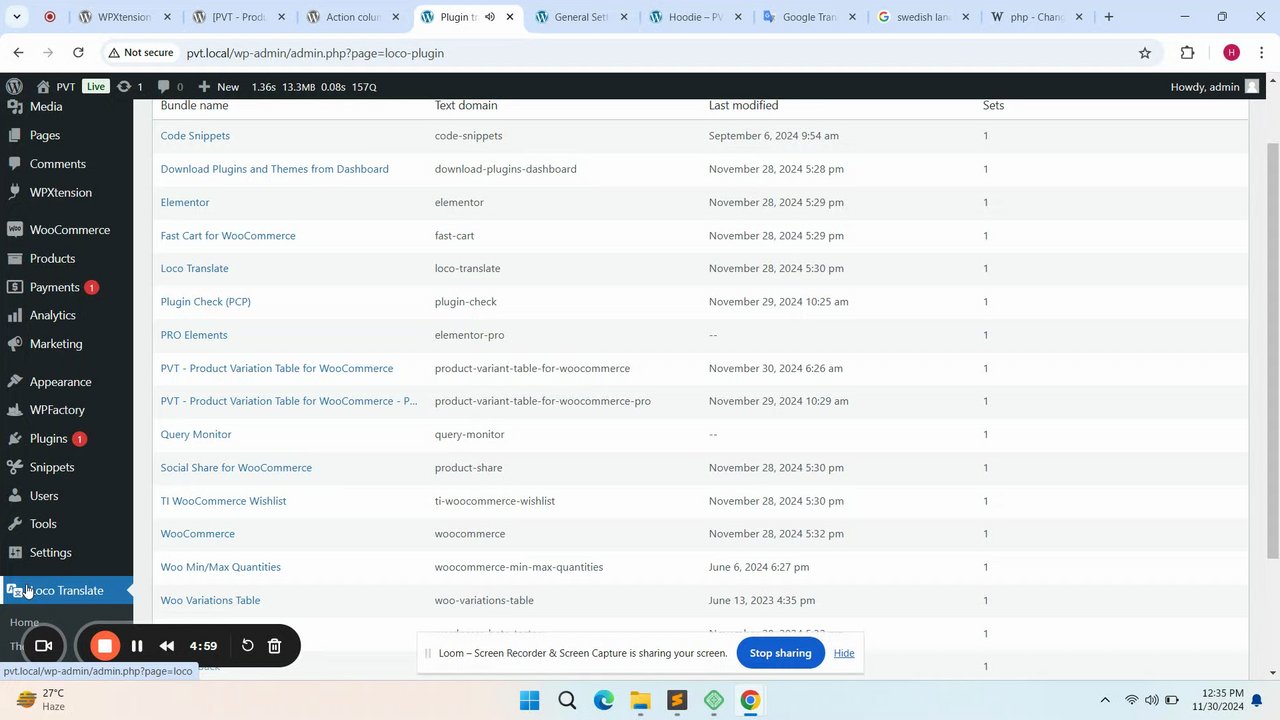Click the Loom restart recording icon
Screen dimensions: 1280x720
coord(247,646)
